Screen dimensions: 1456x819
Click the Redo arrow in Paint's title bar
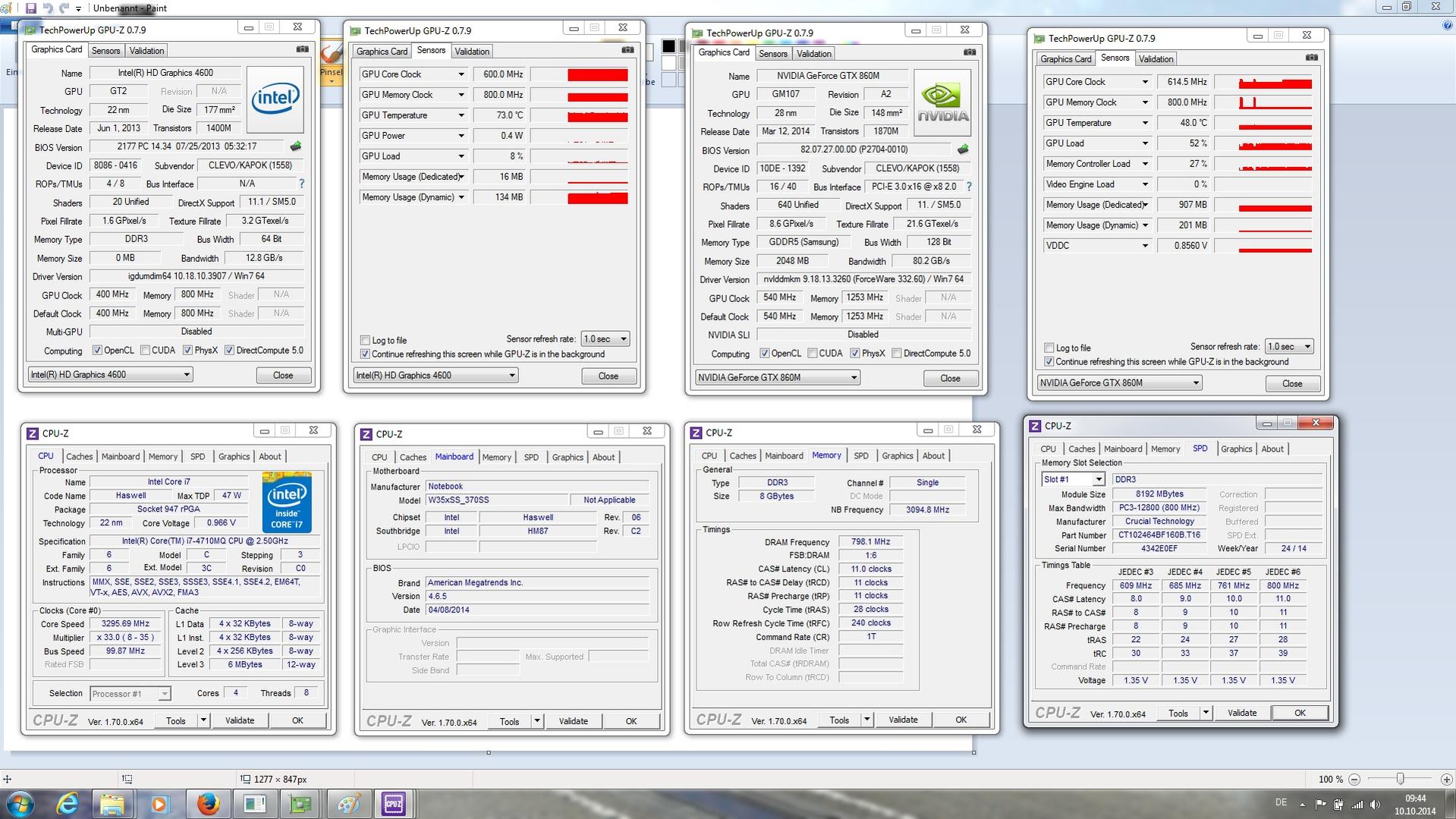[64, 8]
